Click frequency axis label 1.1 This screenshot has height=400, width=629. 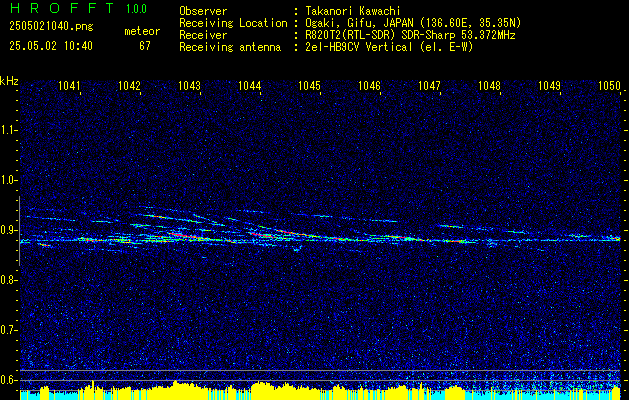tap(8, 130)
